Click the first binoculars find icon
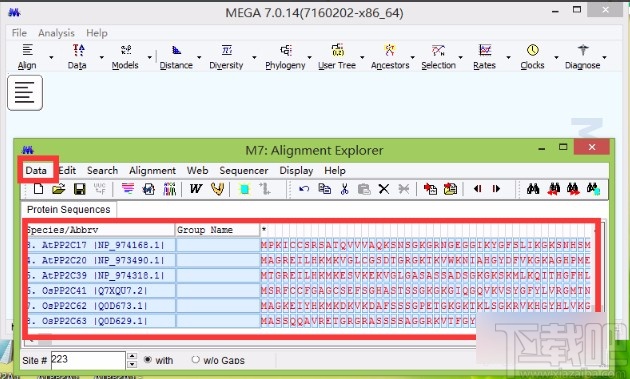The height and width of the screenshot is (379, 630). click(x=533, y=188)
